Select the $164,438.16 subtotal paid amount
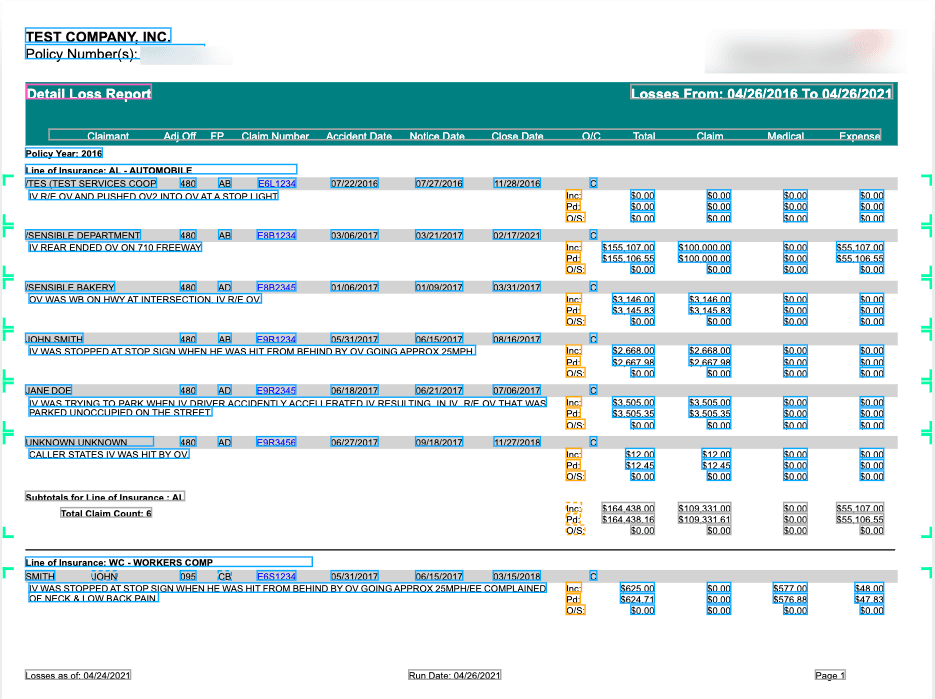This screenshot has height=699, width=935. tap(628, 520)
